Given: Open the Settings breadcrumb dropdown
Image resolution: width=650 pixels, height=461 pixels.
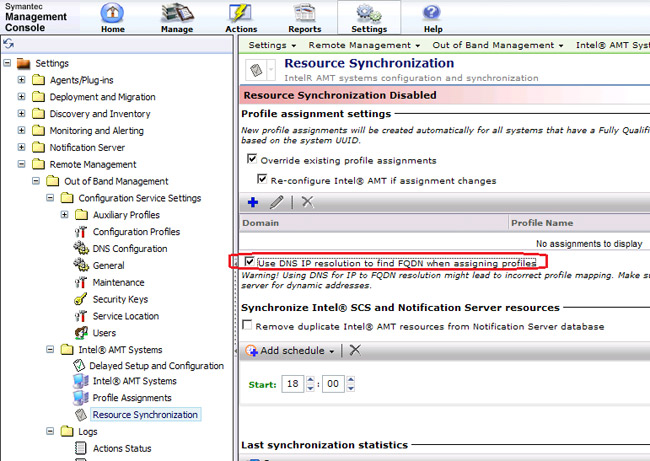Looking at the screenshot, I should click(x=294, y=46).
